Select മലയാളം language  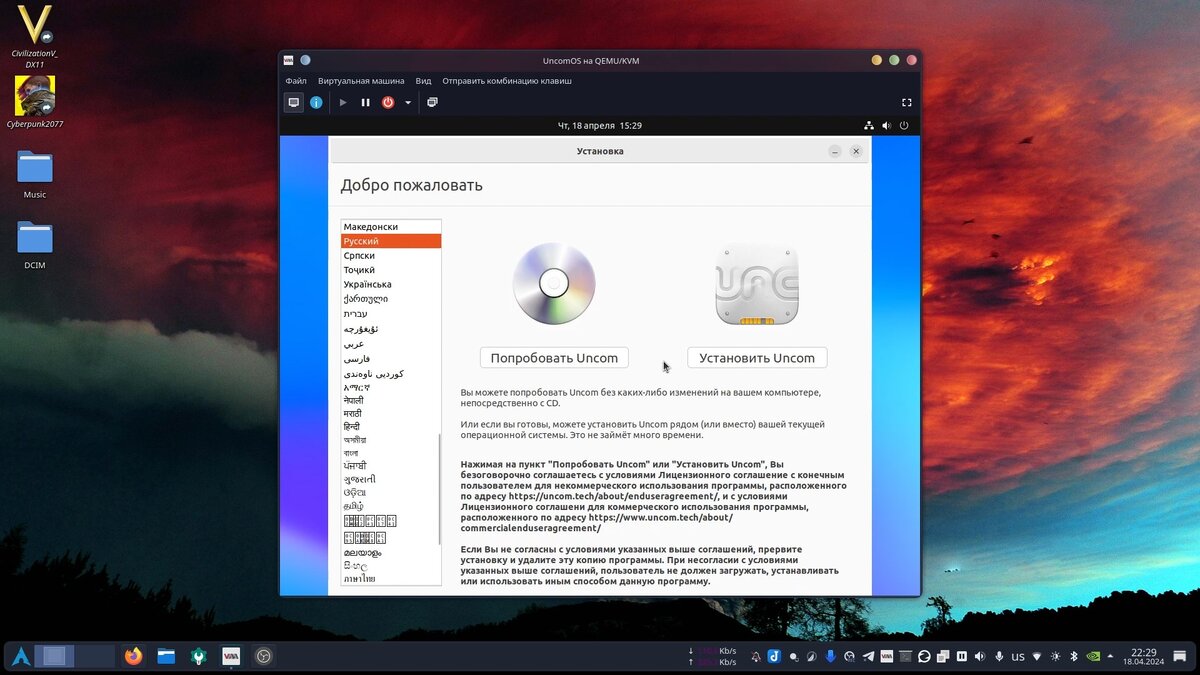click(x=391, y=552)
